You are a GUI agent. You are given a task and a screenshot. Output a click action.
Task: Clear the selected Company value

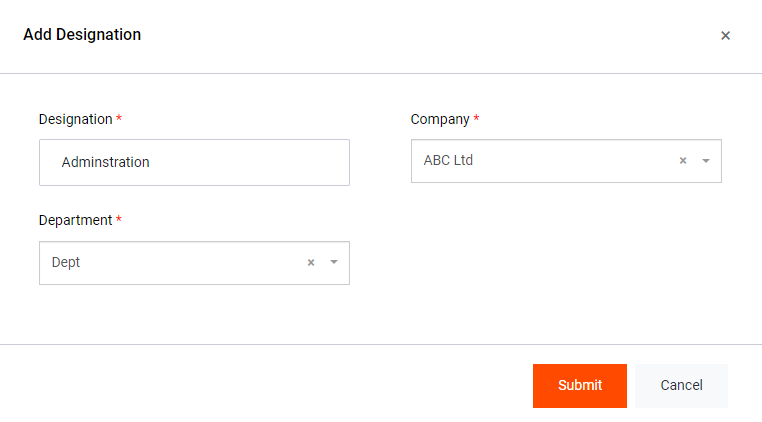[683, 160]
